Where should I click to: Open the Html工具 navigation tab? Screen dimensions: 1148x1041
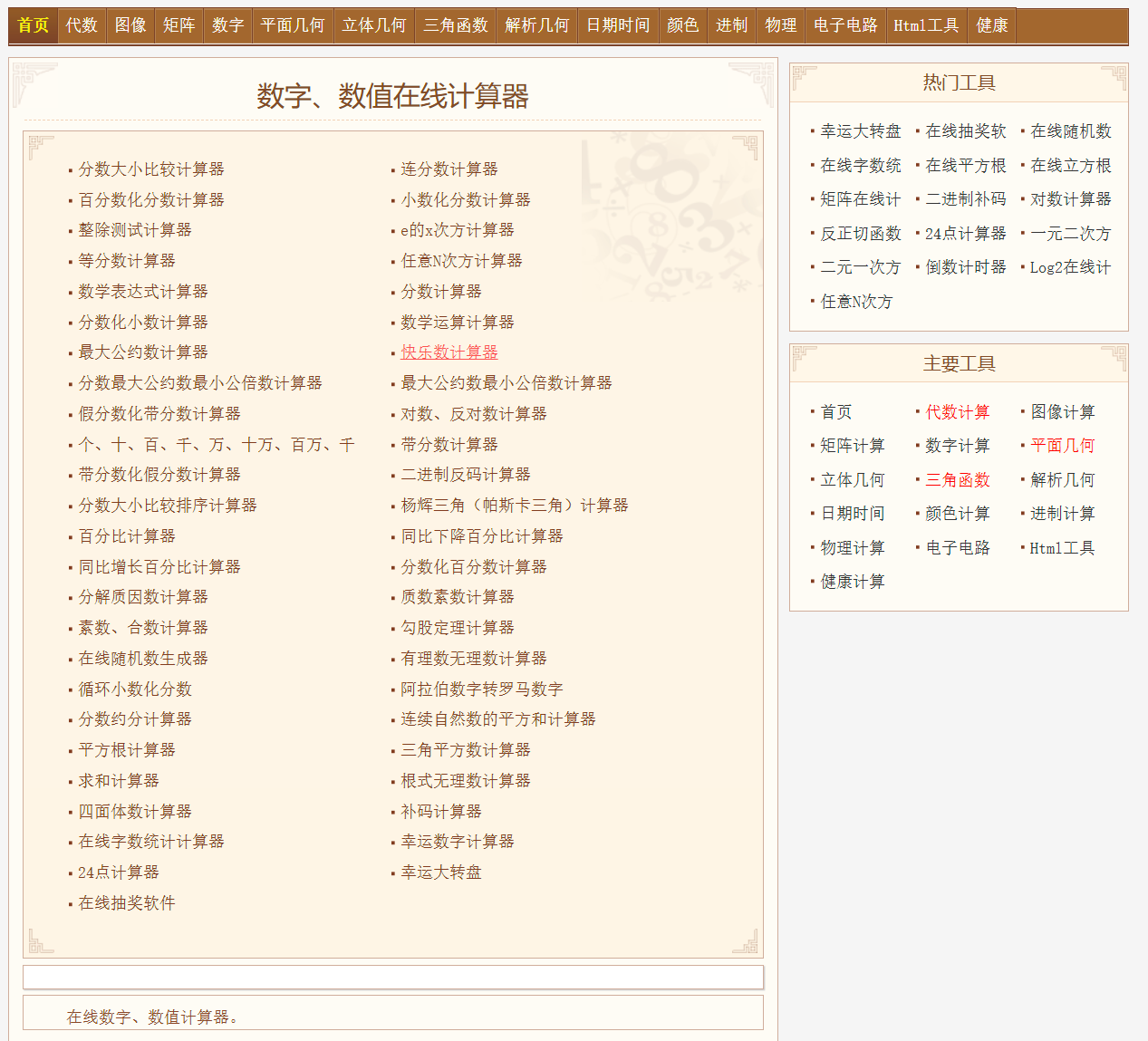pos(925,25)
